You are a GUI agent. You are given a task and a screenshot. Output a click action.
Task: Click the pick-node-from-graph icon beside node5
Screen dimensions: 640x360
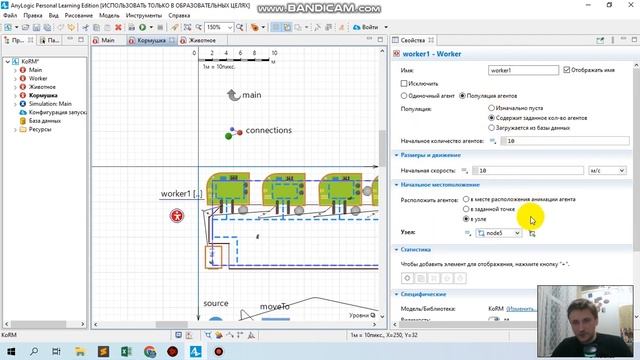pyautogui.click(x=532, y=233)
